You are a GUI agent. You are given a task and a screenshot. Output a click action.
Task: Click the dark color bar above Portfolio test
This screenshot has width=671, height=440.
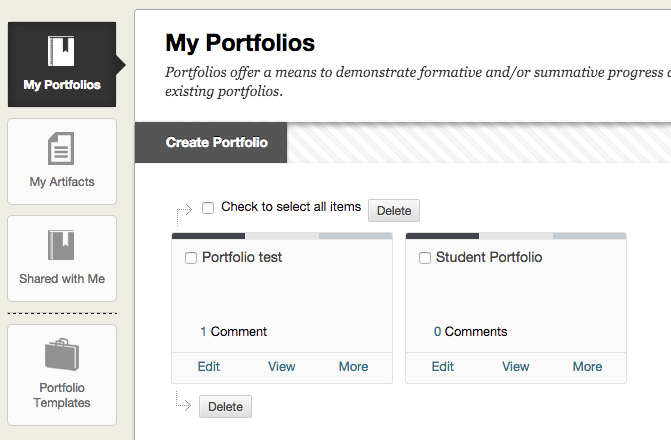[x=208, y=236]
